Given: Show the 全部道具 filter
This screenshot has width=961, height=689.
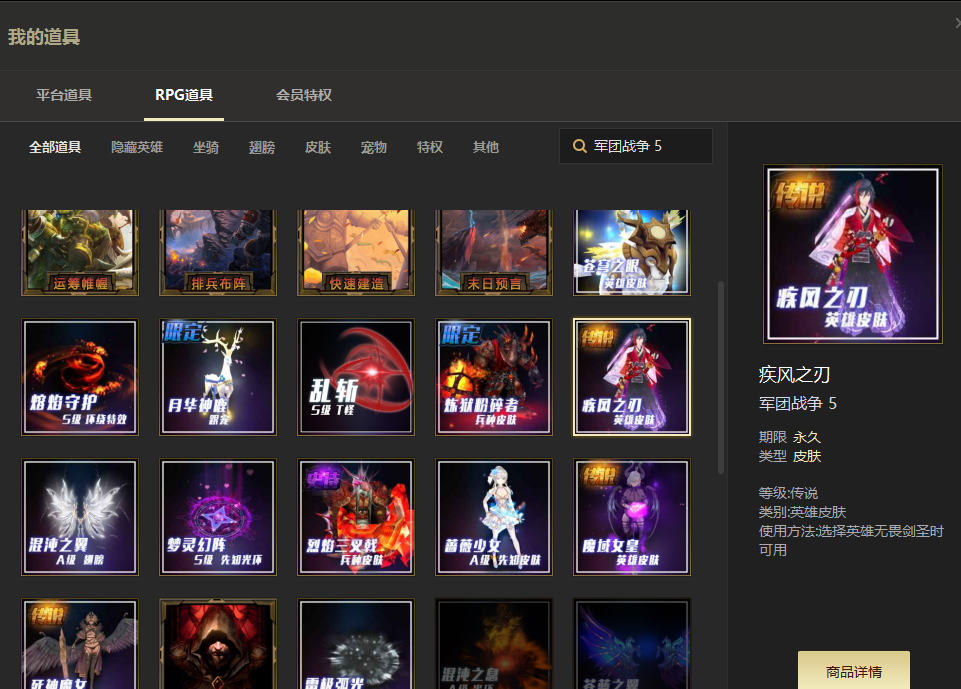Looking at the screenshot, I should [55, 147].
